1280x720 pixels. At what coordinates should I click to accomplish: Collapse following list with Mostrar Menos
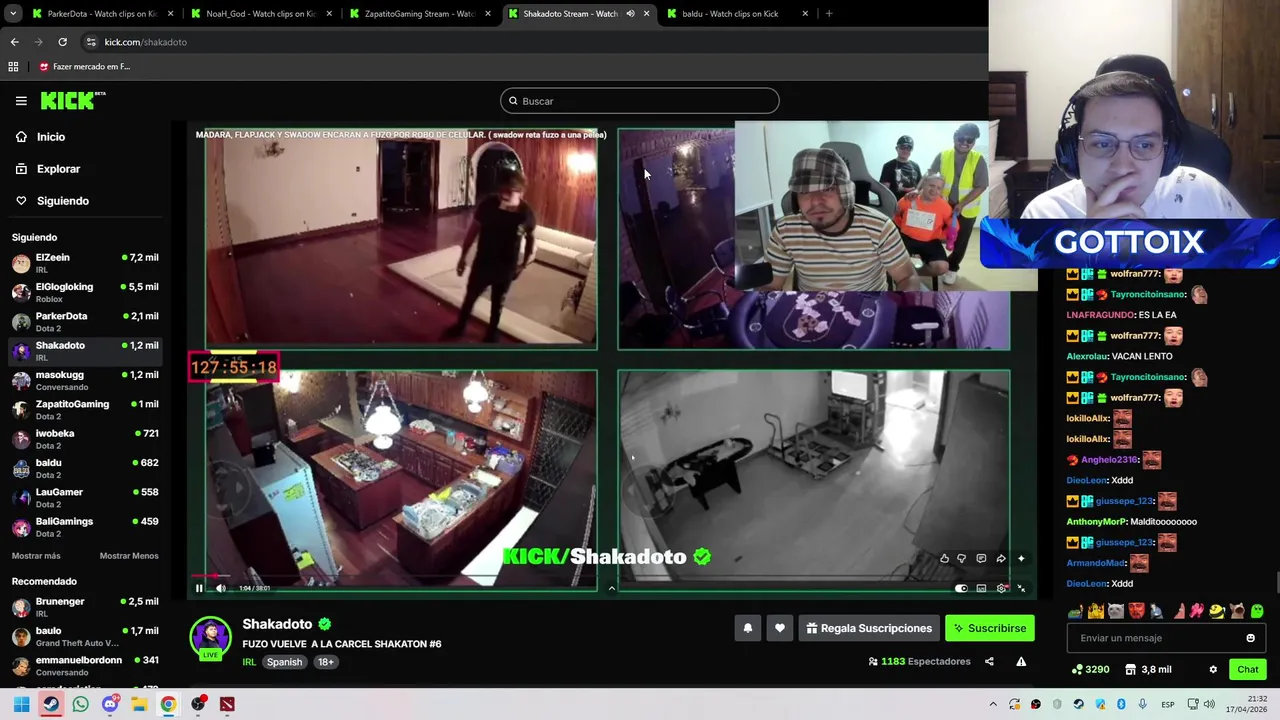click(129, 556)
